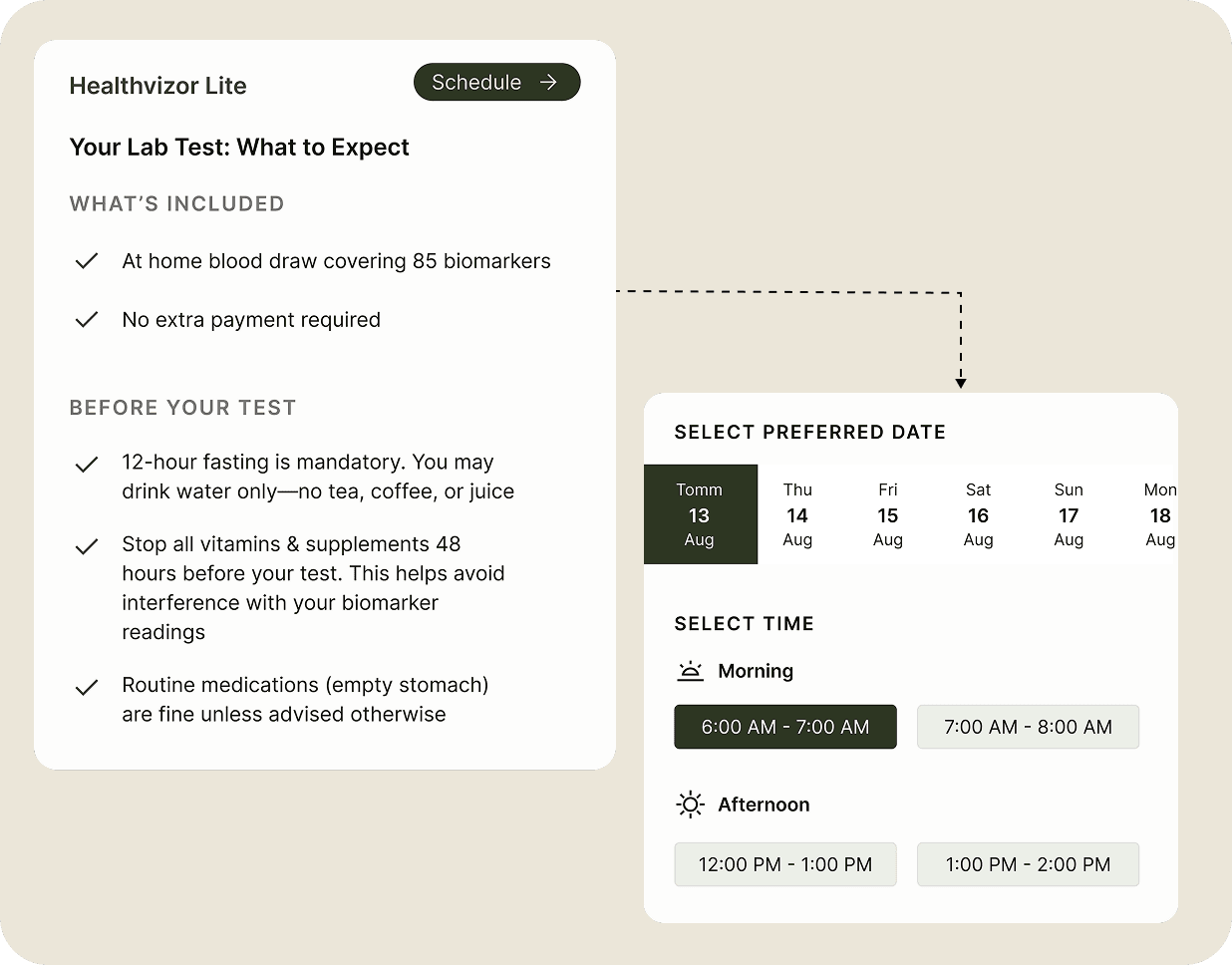This screenshot has width=1232, height=965.
Task: Click checkmark next to 85 biomarkers item
Action: (87, 261)
